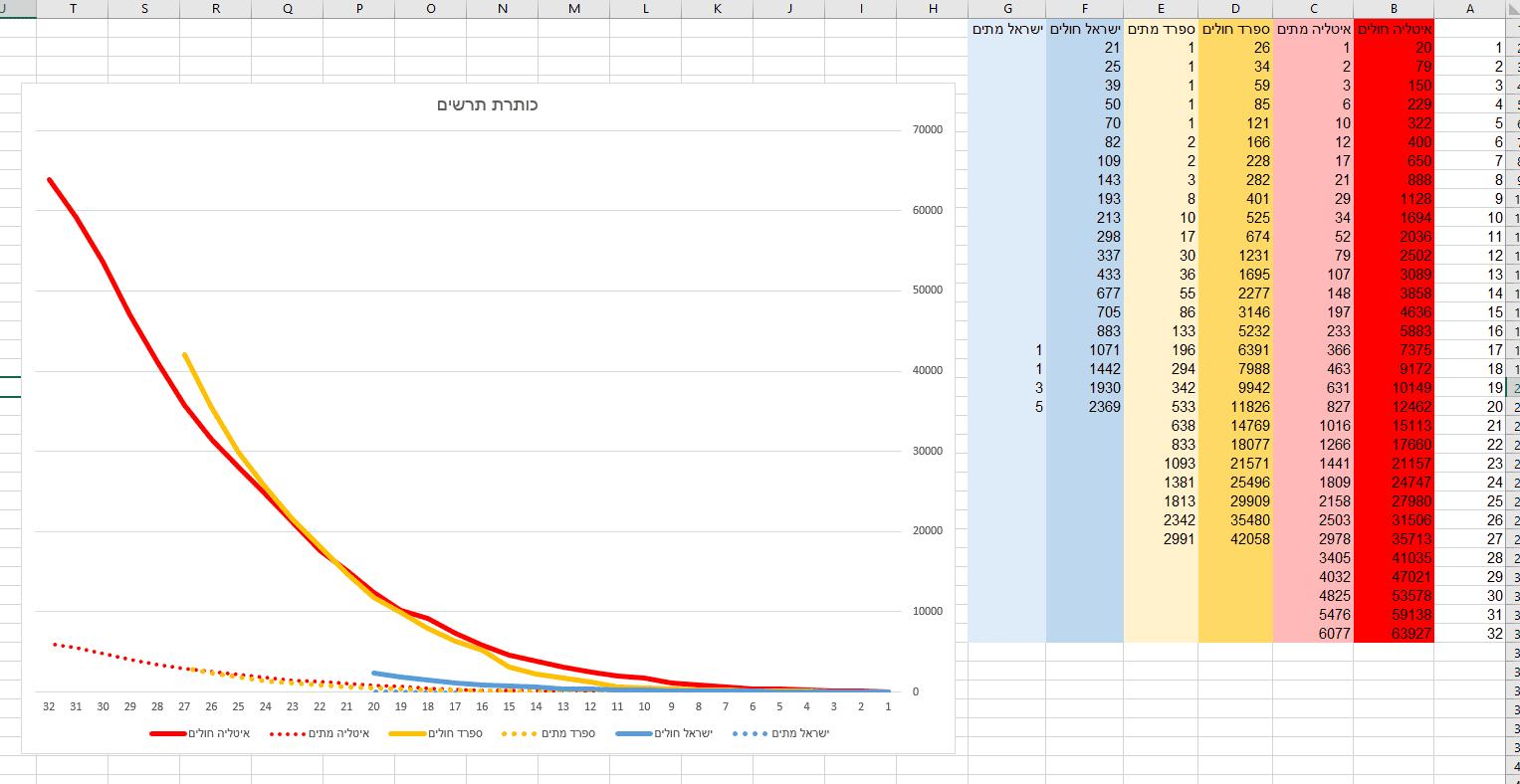1520x784 pixels.
Task: Select column header L
Action: pyautogui.click(x=646, y=9)
